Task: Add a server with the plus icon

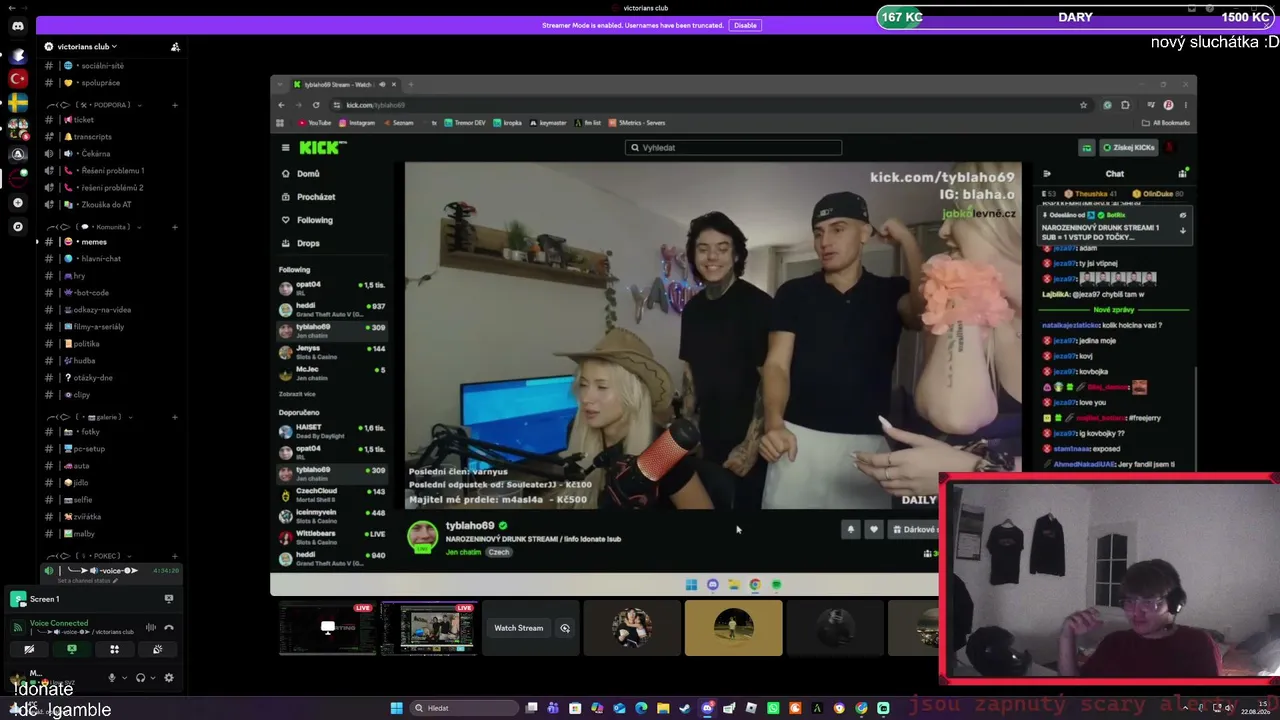Action: pos(18,203)
